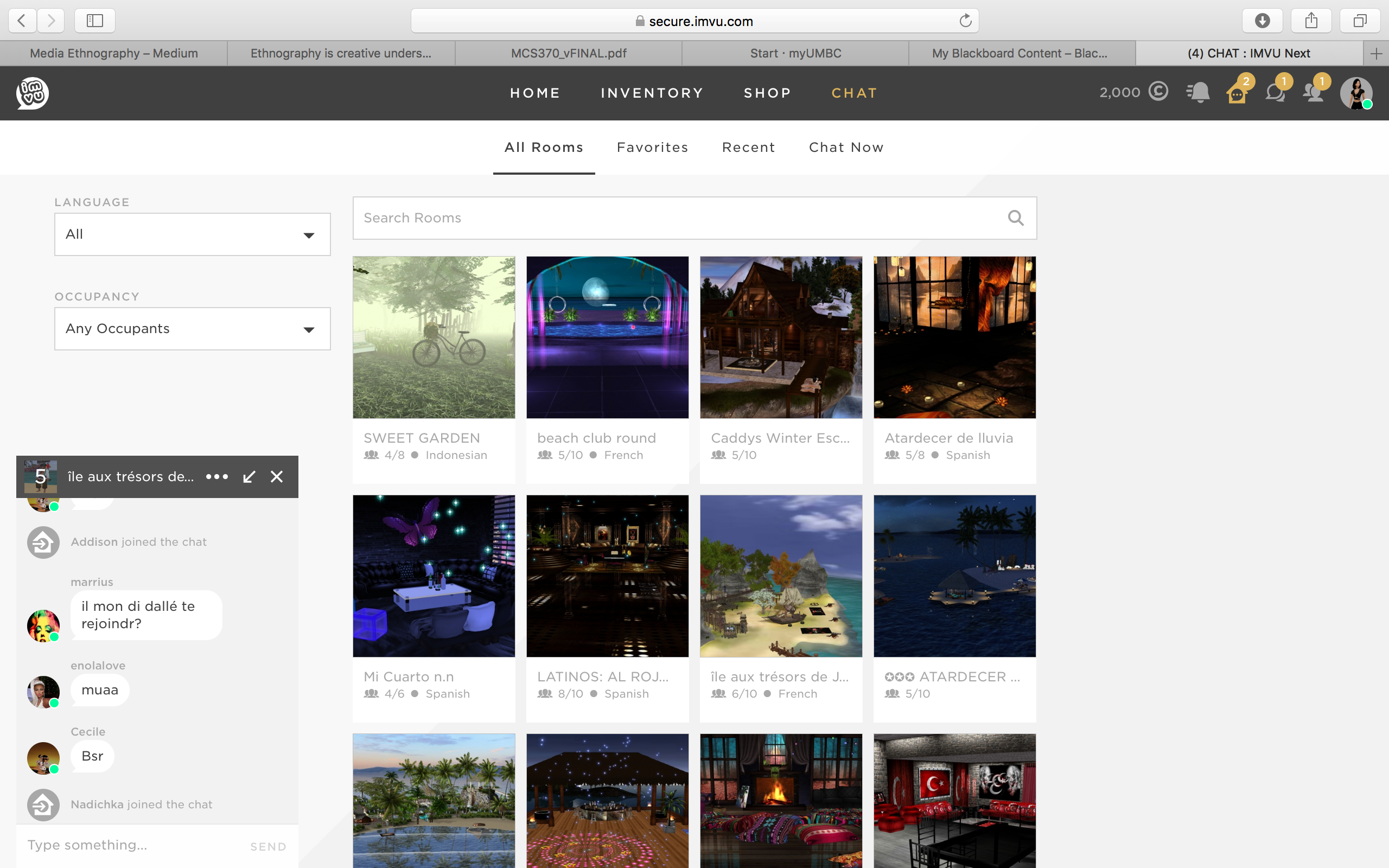Click the Type something chat input
This screenshot has height=868, width=1389.
click(x=132, y=845)
